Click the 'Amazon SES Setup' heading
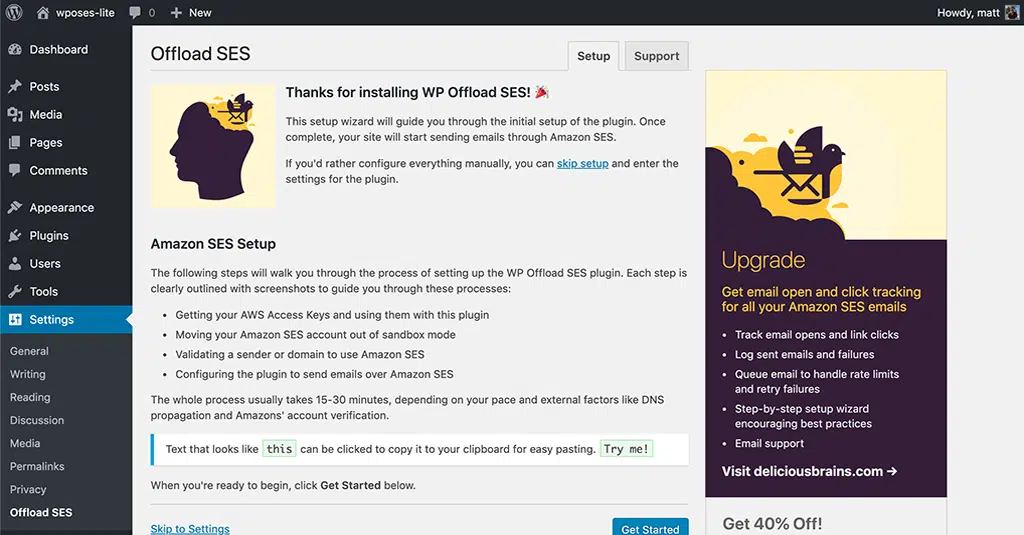Image resolution: width=1024 pixels, height=535 pixels. 213,244
